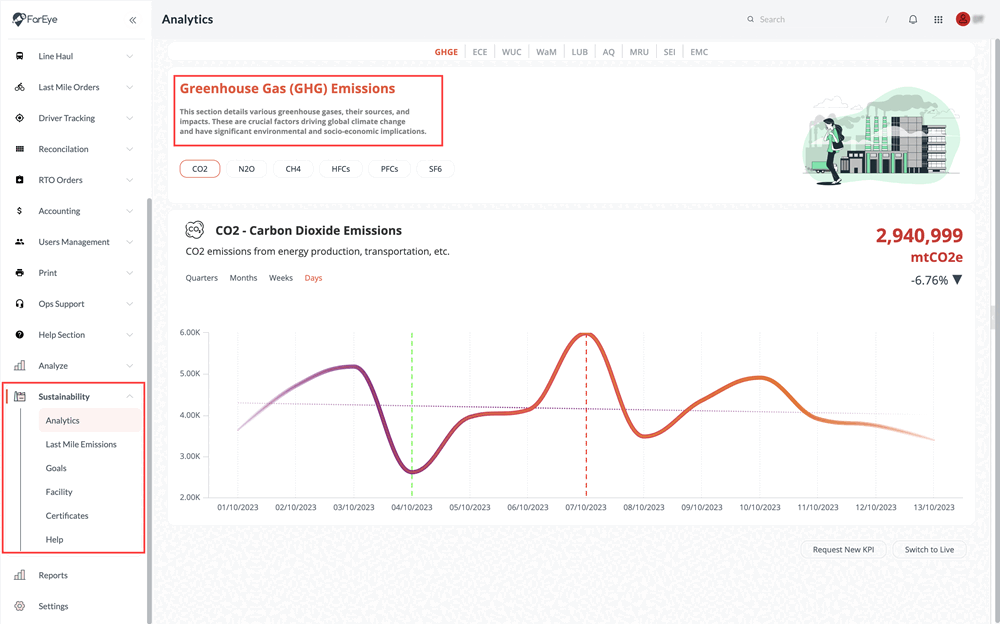Open the MRU tab
This screenshot has width=1000, height=624.
pos(639,52)
